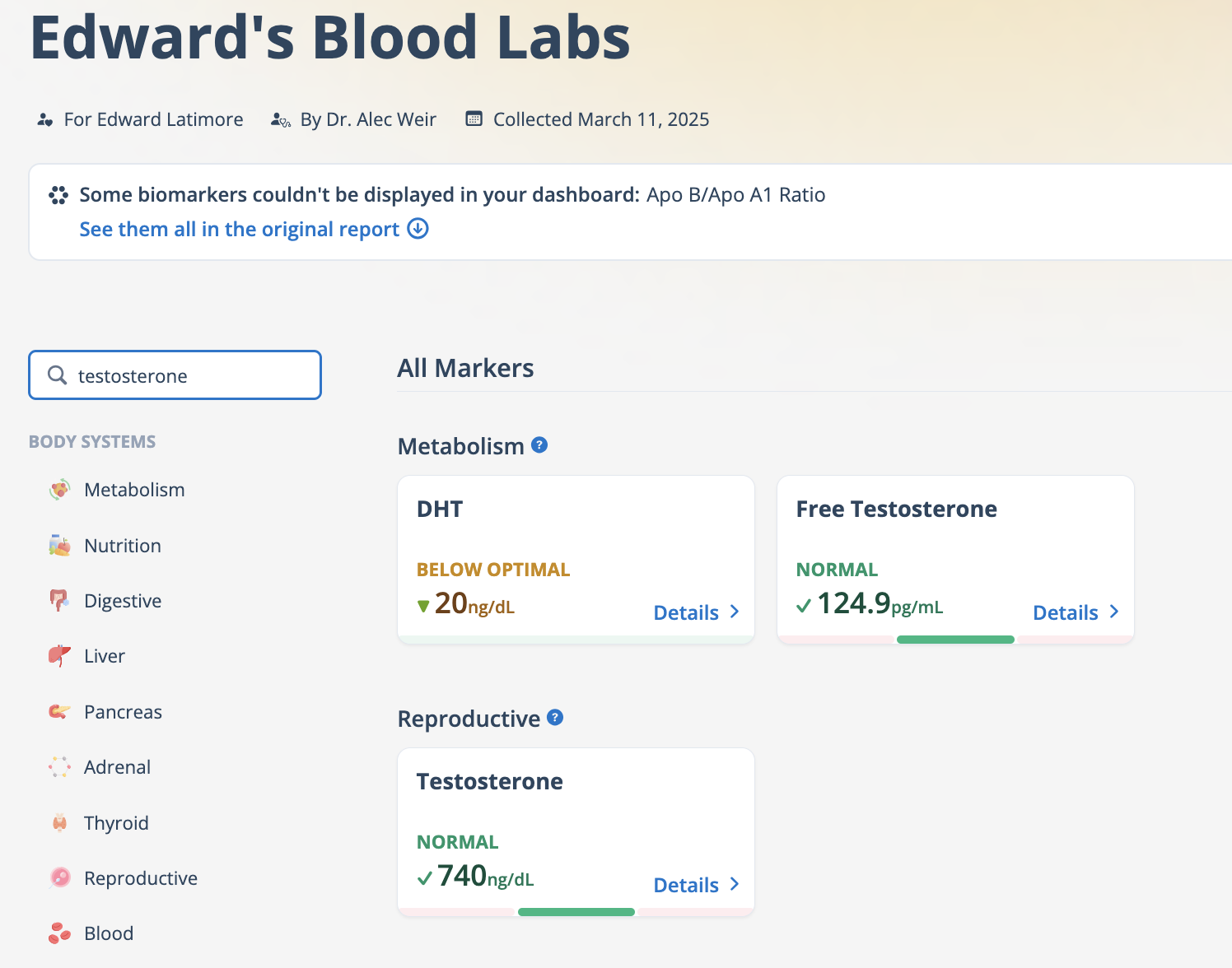
Task: Click Free Testosterone green range bar
Action: [955, 640]
